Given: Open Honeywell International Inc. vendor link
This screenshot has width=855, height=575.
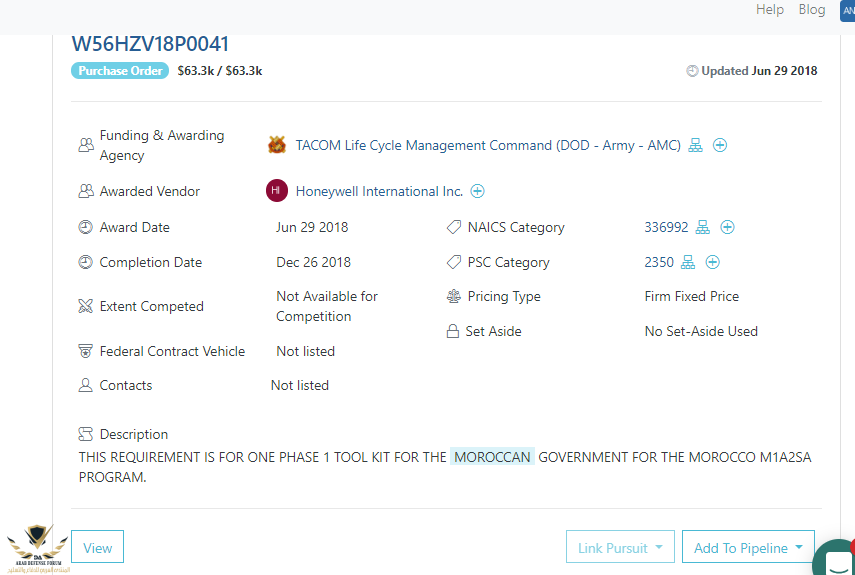Looking at the screenshot, I should pos(379,191).
